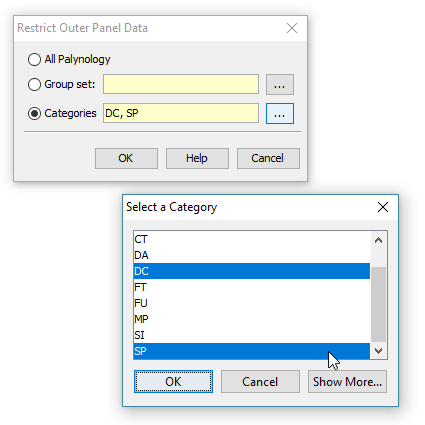
Task: Pick the FT category entry
Action: 252,287
